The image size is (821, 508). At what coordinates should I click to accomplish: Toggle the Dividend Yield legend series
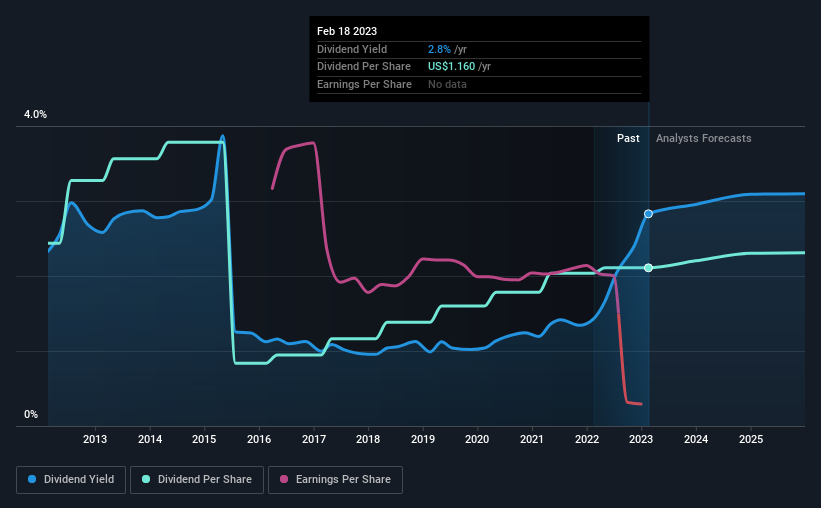coord(71,480)
